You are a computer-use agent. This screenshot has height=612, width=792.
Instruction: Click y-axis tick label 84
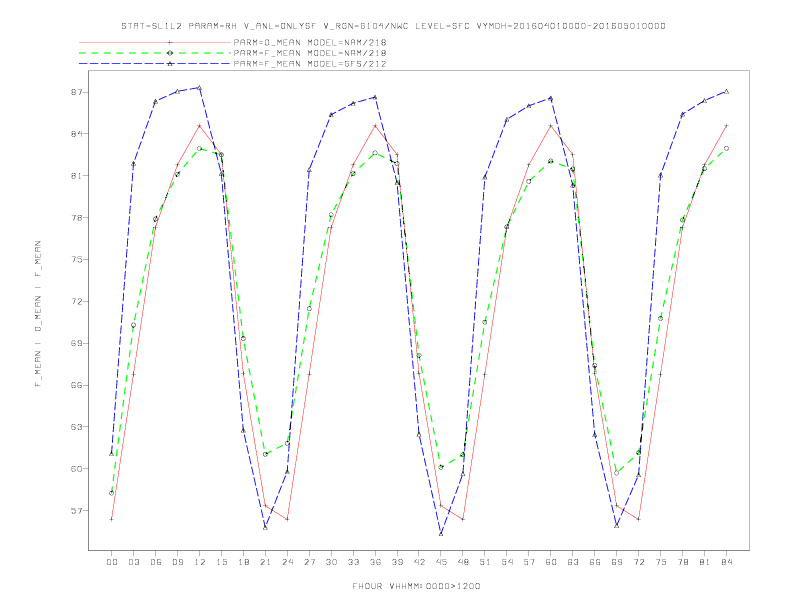77,134
